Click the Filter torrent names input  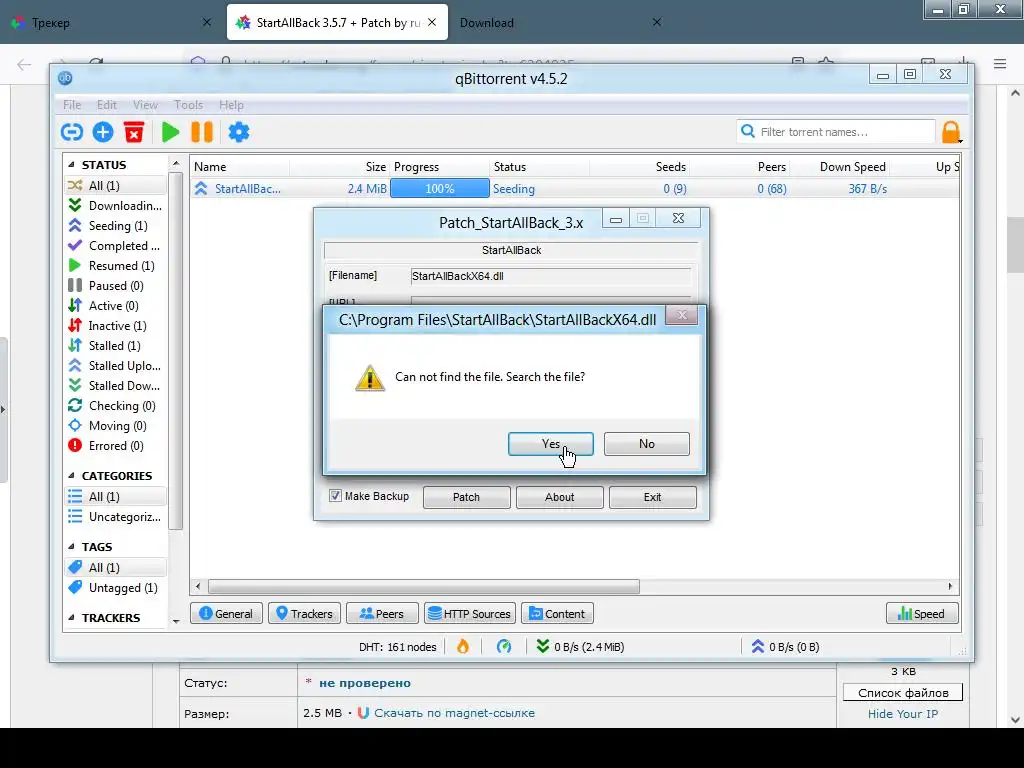(x=837, y=132)
